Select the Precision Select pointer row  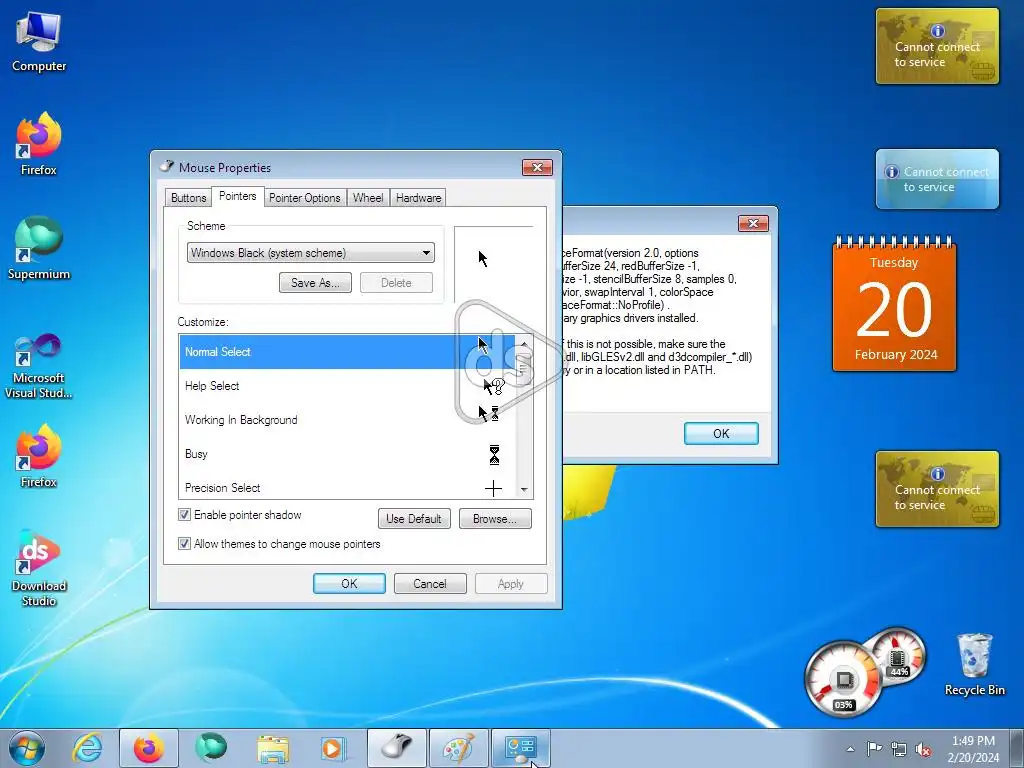347,487
